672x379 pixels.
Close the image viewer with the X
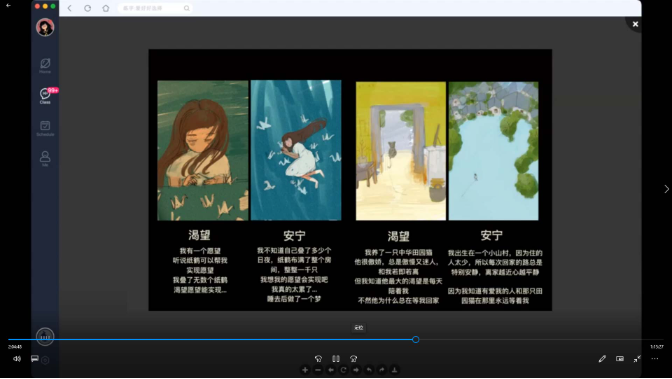pyautogui.click(x=635, y=24)
